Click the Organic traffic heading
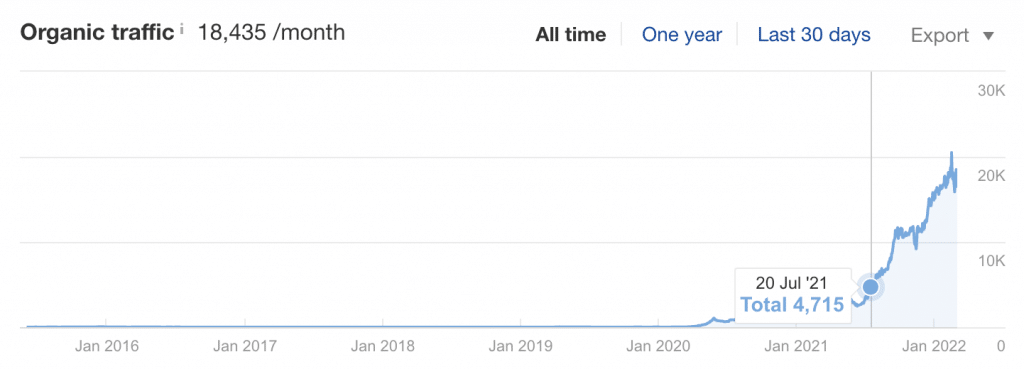The height and width of the screenshot is (369, 1024). coord(98,33)
